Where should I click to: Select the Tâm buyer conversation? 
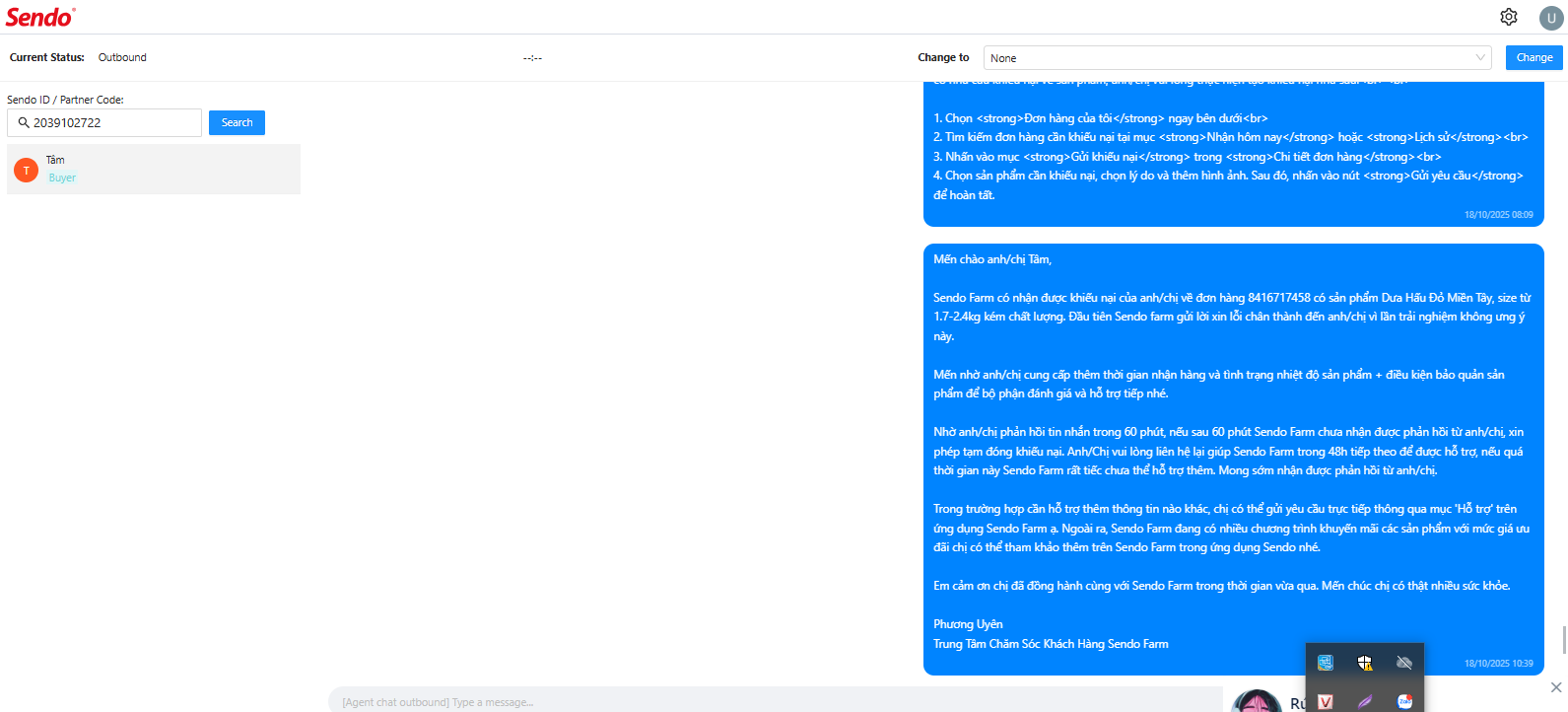(x=154, y=170)
